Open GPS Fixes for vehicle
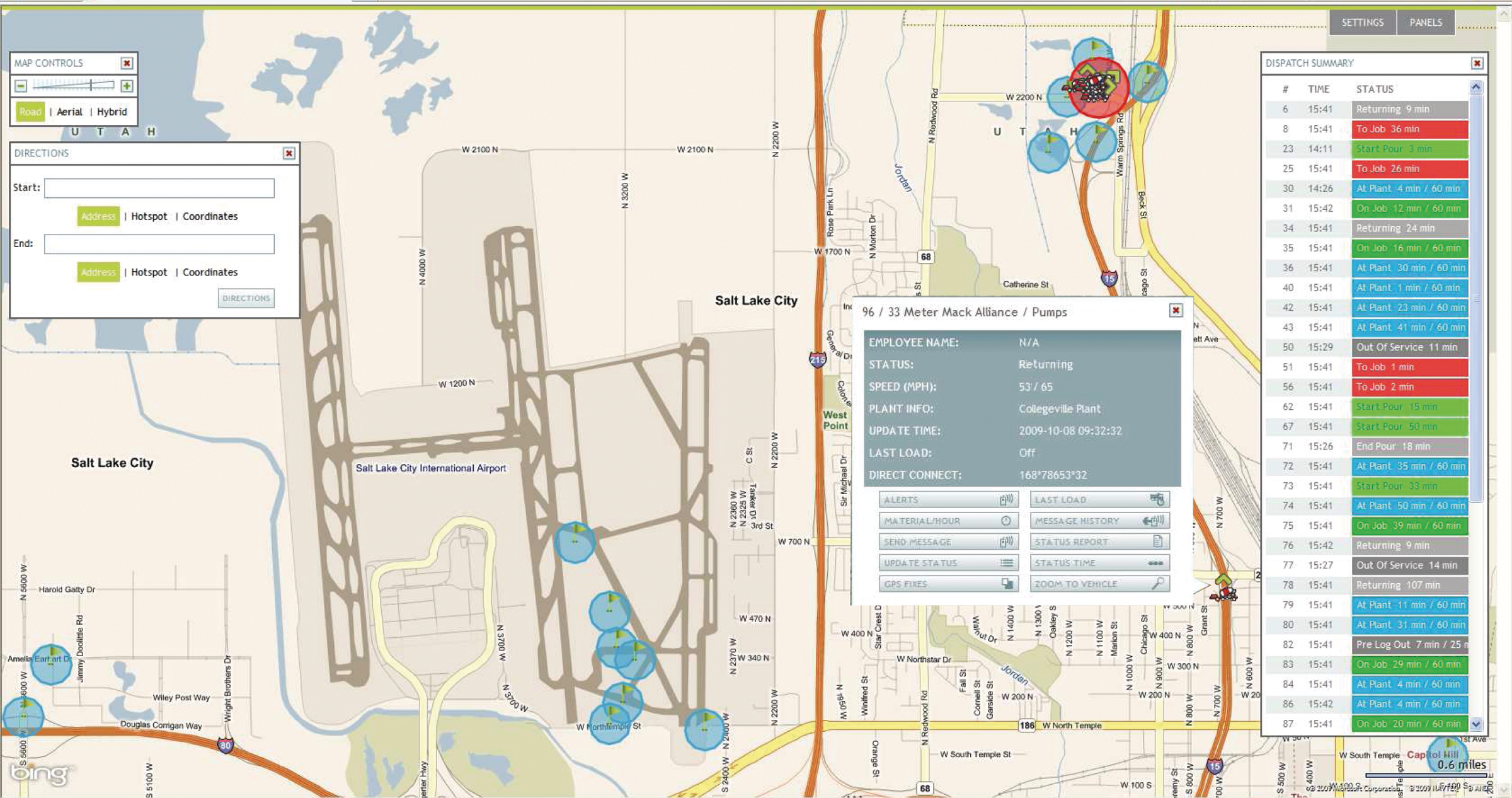Viewport: 1512px width, 798px height. (949, 584)
